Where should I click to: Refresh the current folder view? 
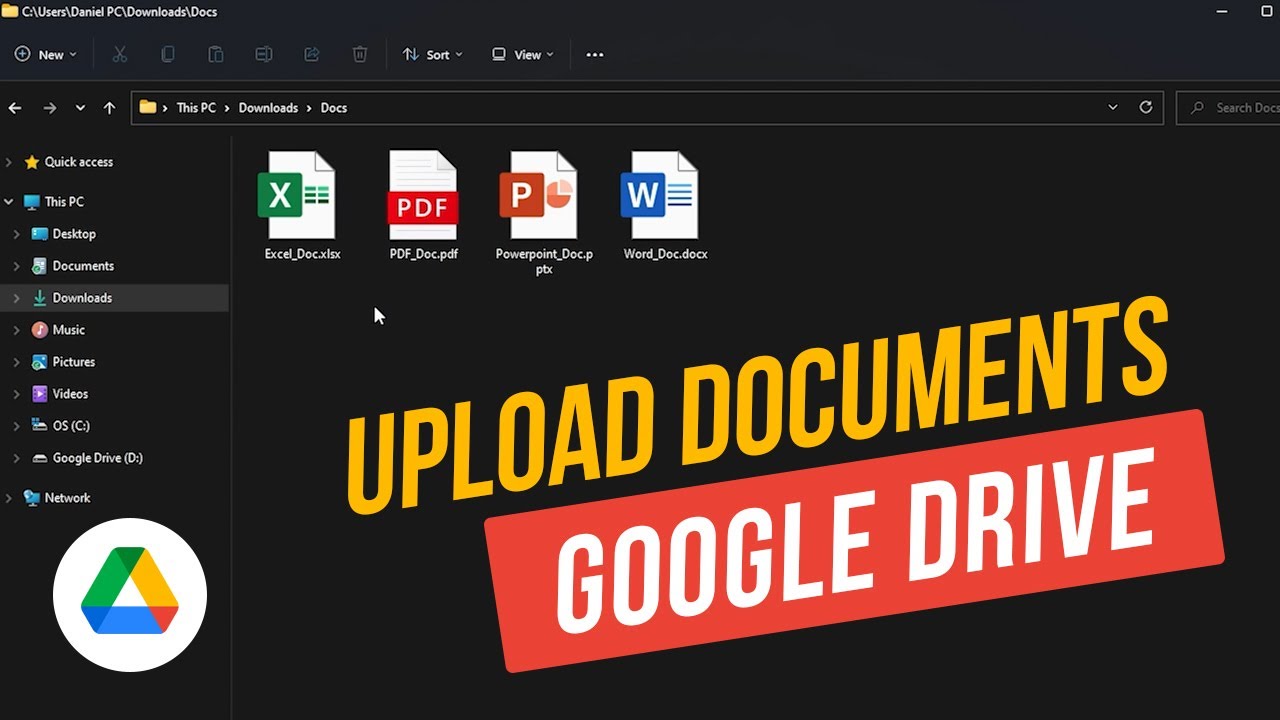pyautogui.click(x=1146, y=107)
